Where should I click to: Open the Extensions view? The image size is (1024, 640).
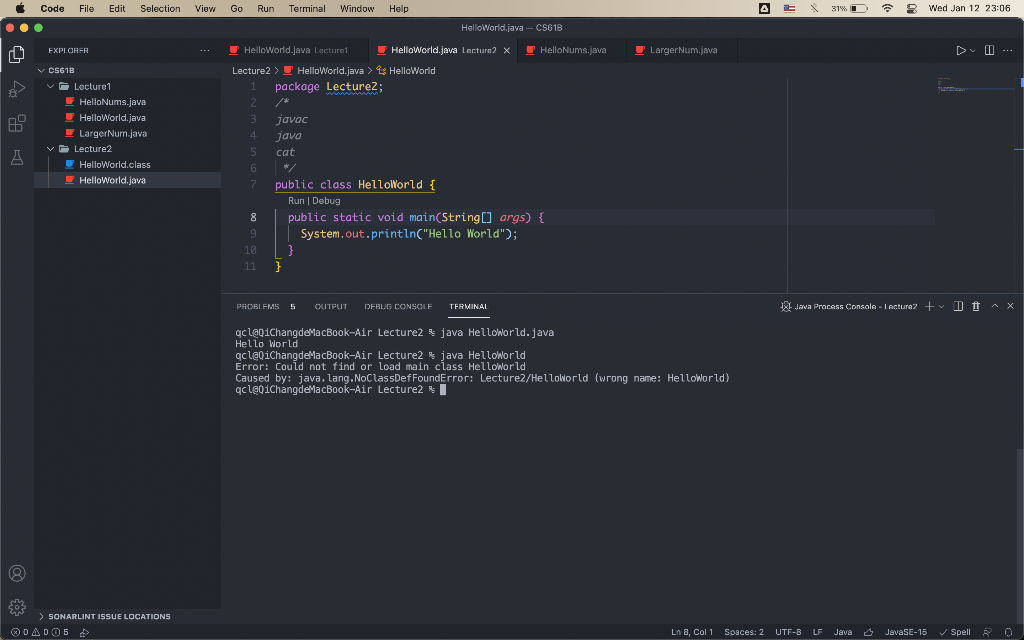point(17,123)
